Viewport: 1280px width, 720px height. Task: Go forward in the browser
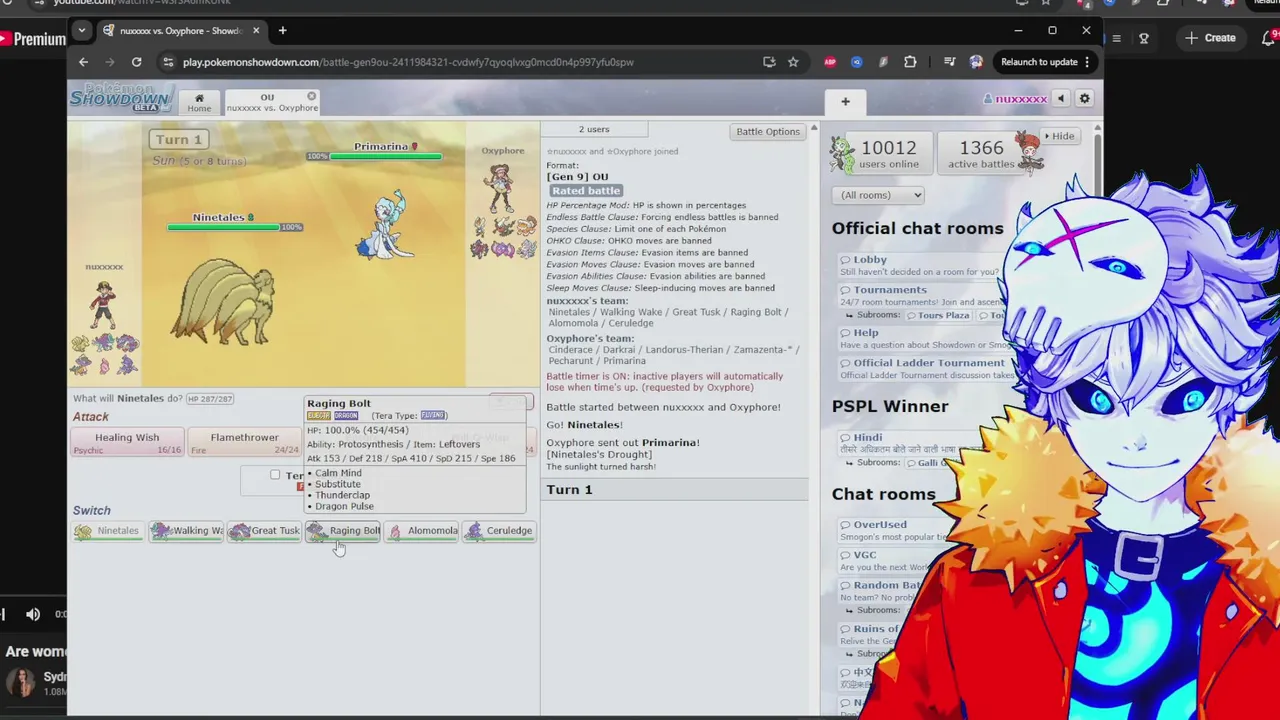coord(110,62)
